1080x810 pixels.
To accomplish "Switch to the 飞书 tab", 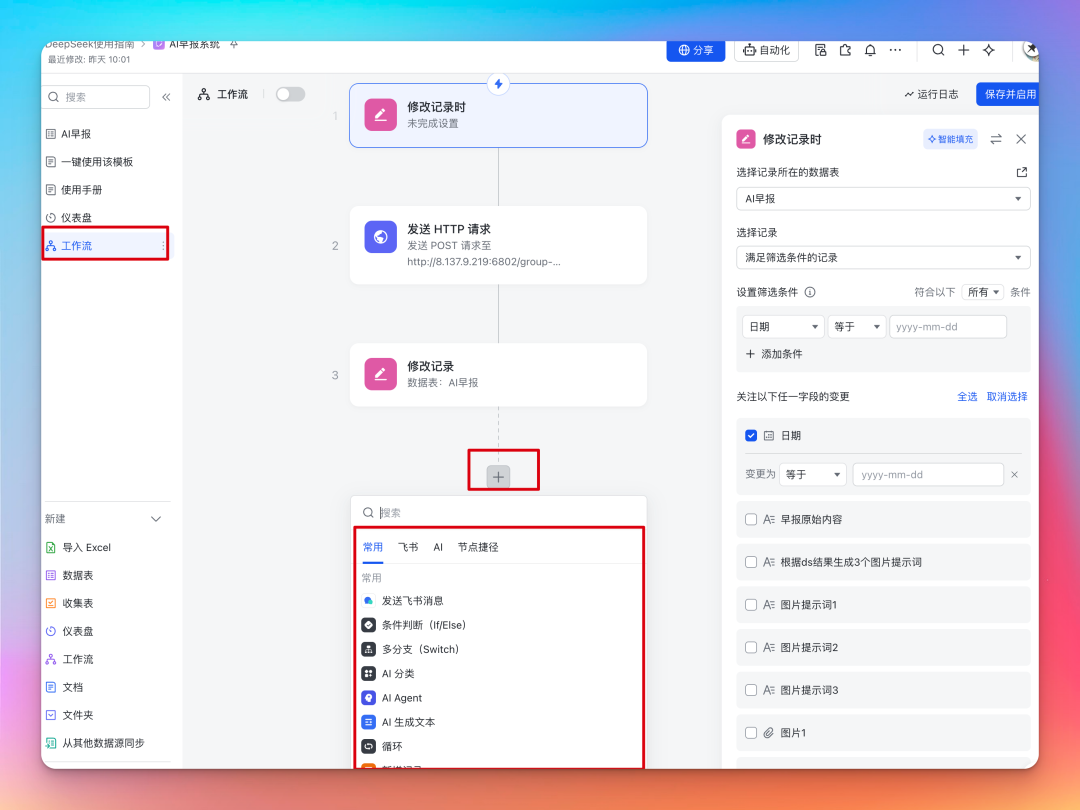I will click(x=408, y=547).
